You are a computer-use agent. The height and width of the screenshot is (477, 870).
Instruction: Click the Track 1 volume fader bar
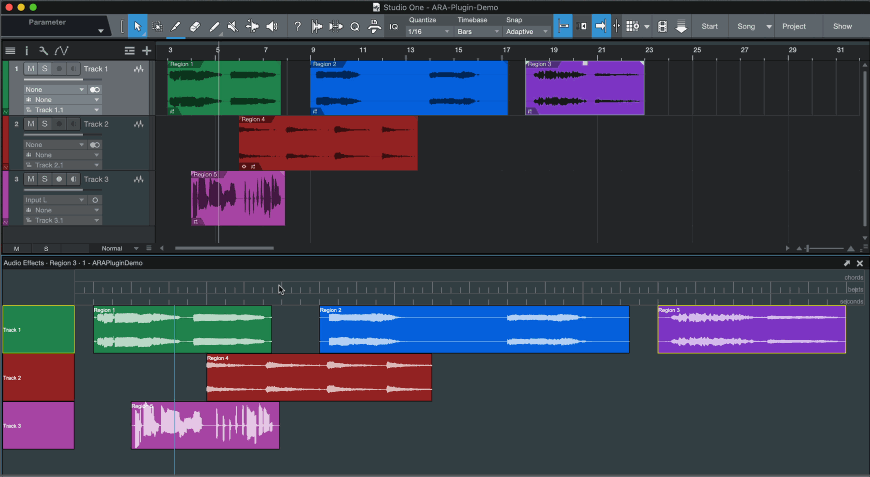pyautogui.click(x=53, y=79)
